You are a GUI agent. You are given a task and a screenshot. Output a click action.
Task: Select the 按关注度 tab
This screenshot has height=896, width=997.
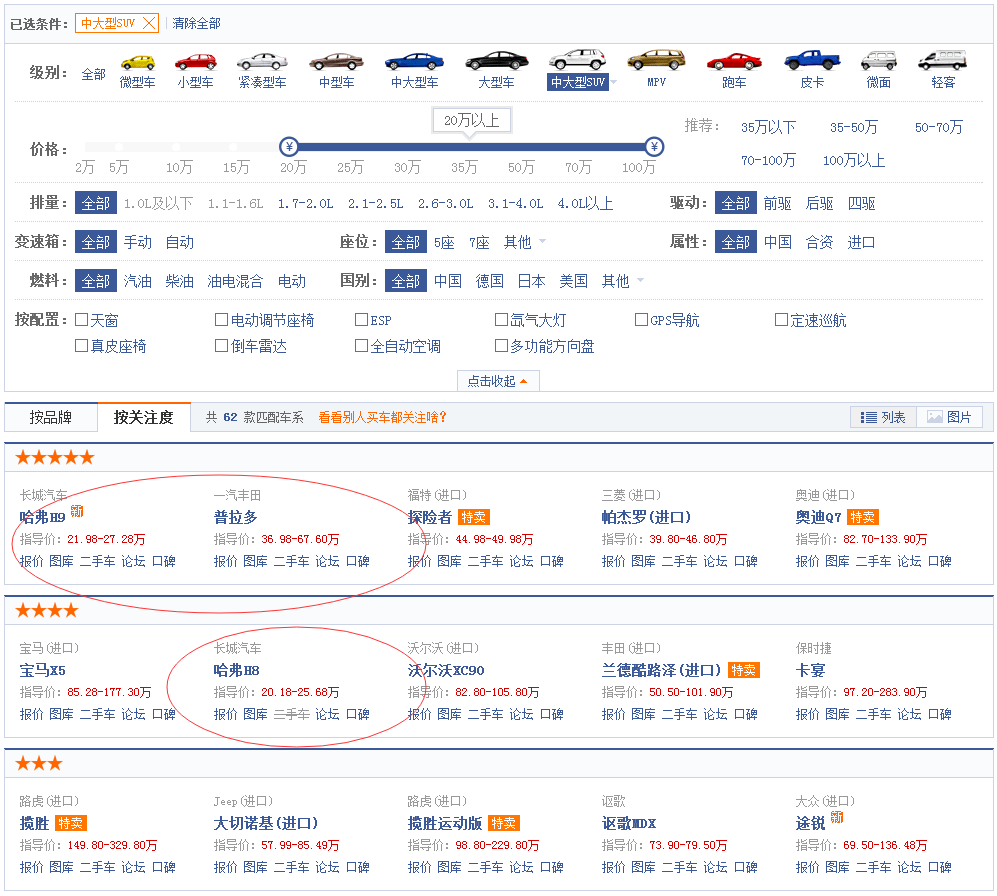coord(144,417)
